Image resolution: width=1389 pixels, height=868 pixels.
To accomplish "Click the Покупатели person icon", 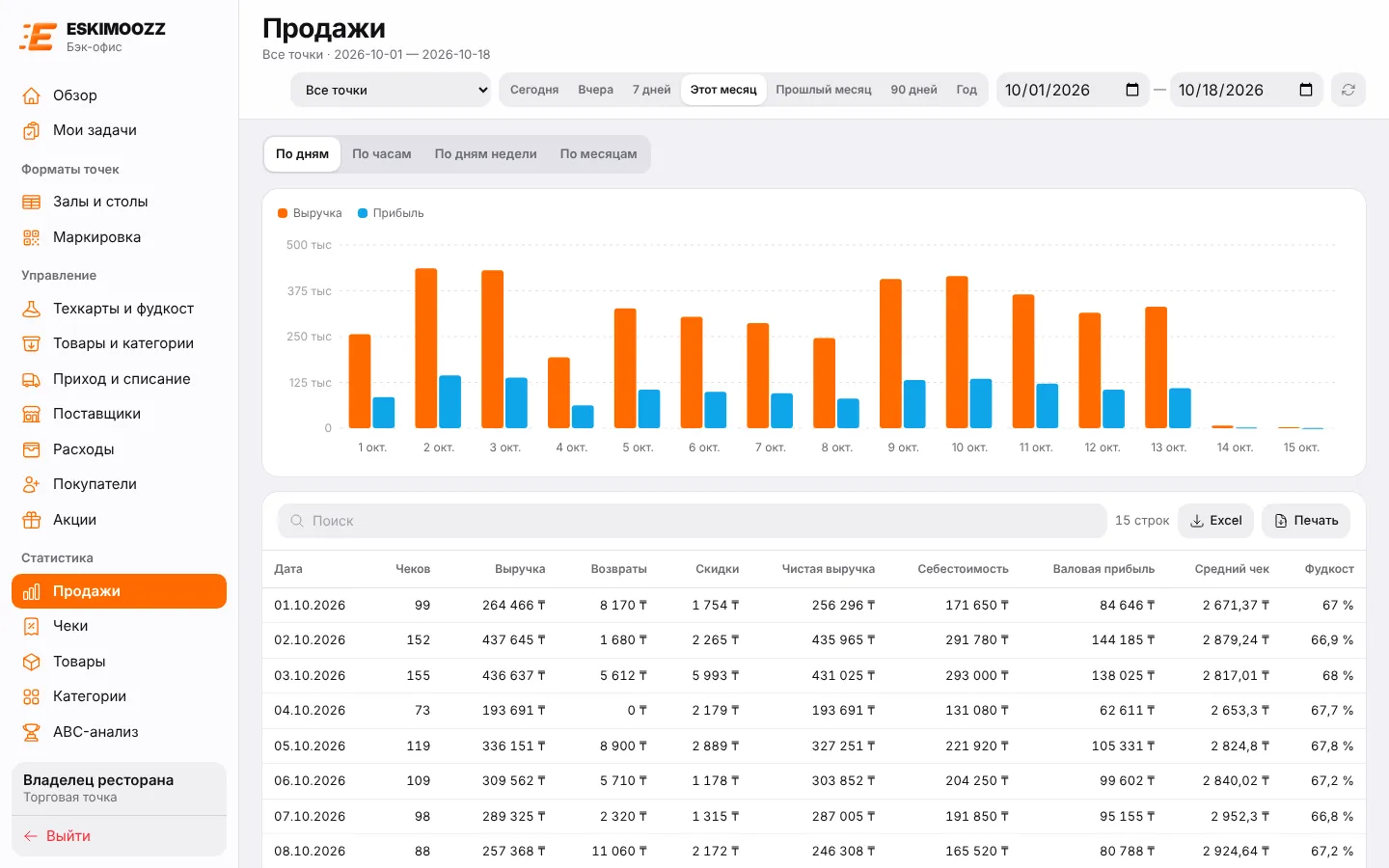I will coord(32,484).
